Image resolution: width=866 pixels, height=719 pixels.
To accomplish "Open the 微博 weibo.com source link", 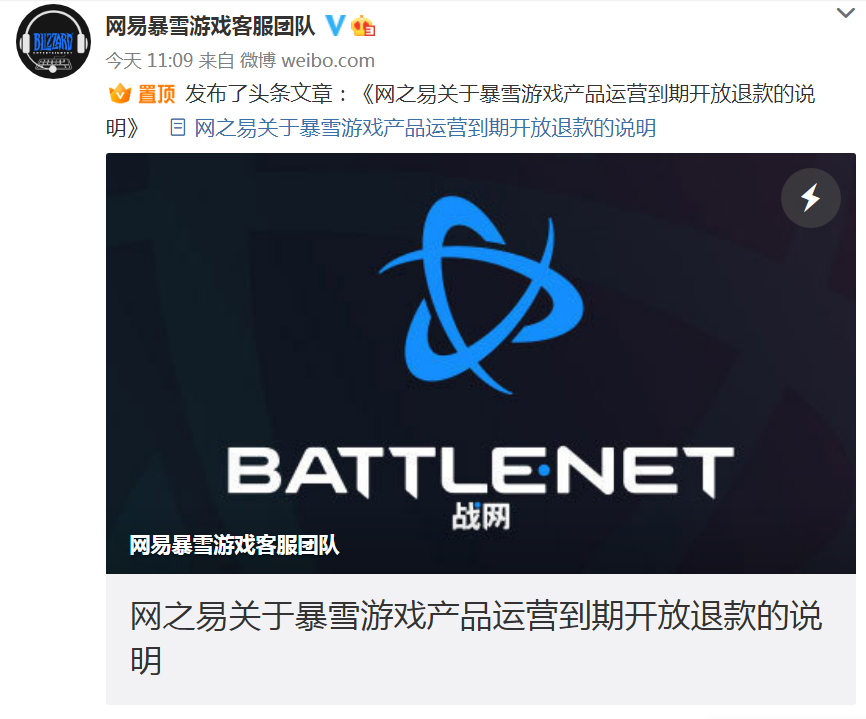I will point(307,60).
